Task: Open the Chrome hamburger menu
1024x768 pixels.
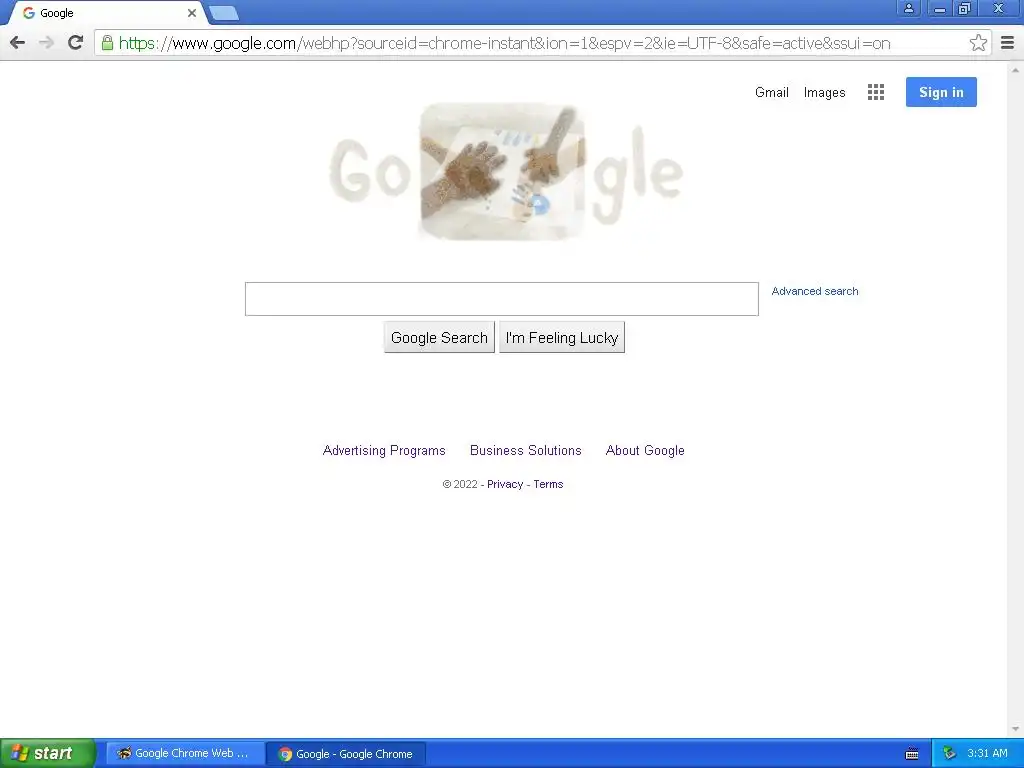Action: coord(1008,43)
